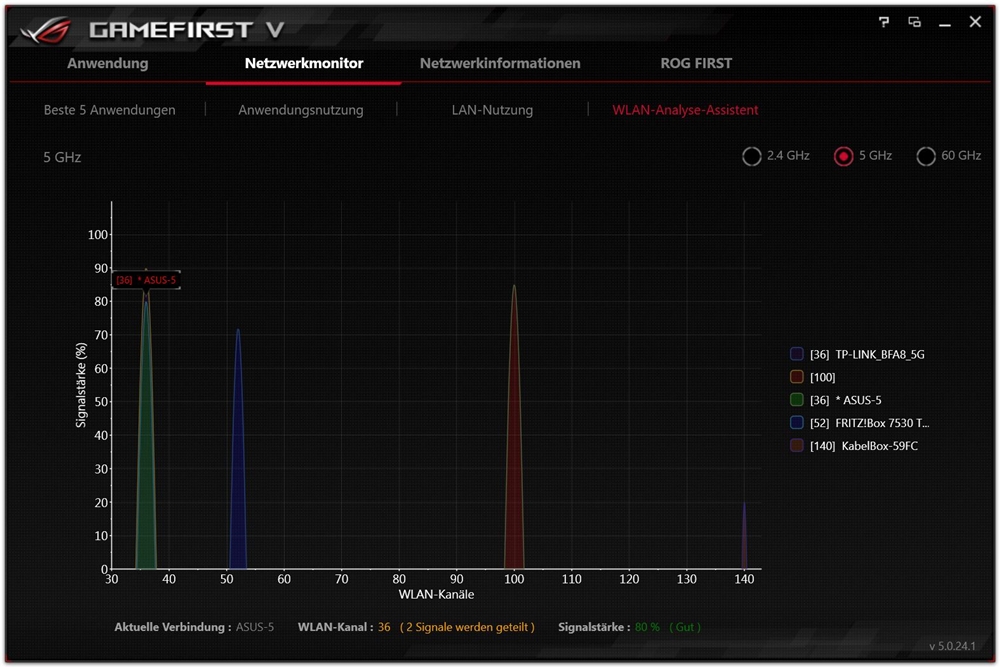Show Beste 5 Anwendungen view
1000x667 pixels.
[110, 110]
